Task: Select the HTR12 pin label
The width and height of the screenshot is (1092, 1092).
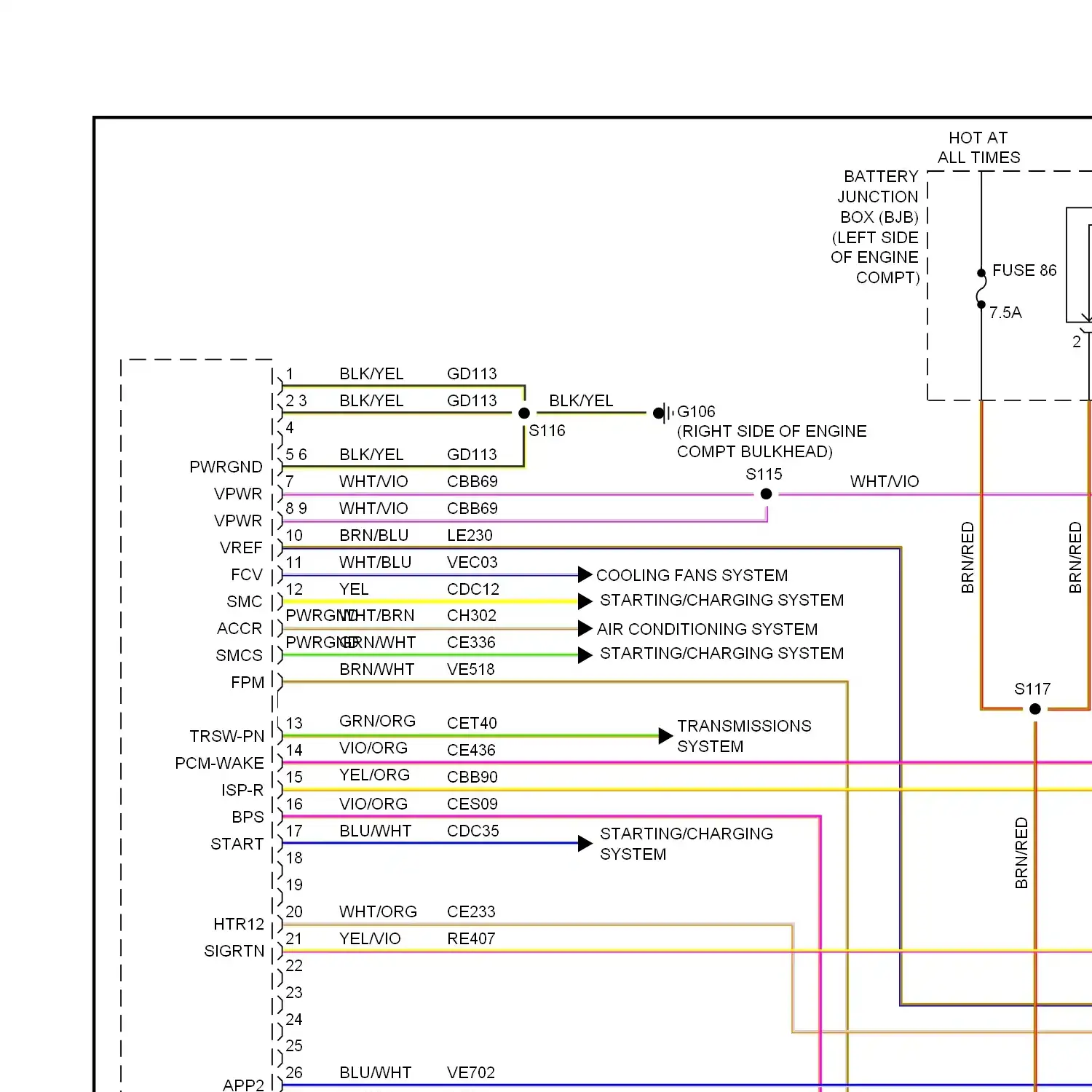Action: tap(239, 924)
